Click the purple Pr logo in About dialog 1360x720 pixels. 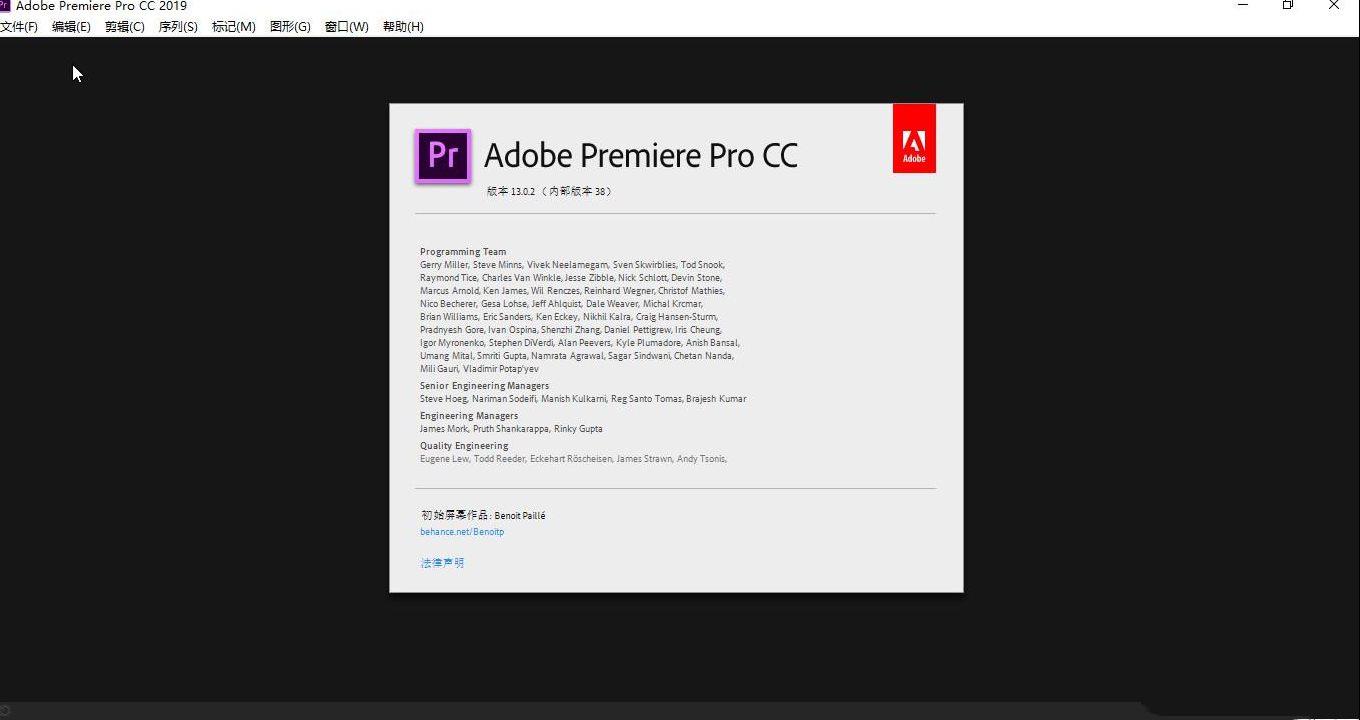(x=442, y=156)
